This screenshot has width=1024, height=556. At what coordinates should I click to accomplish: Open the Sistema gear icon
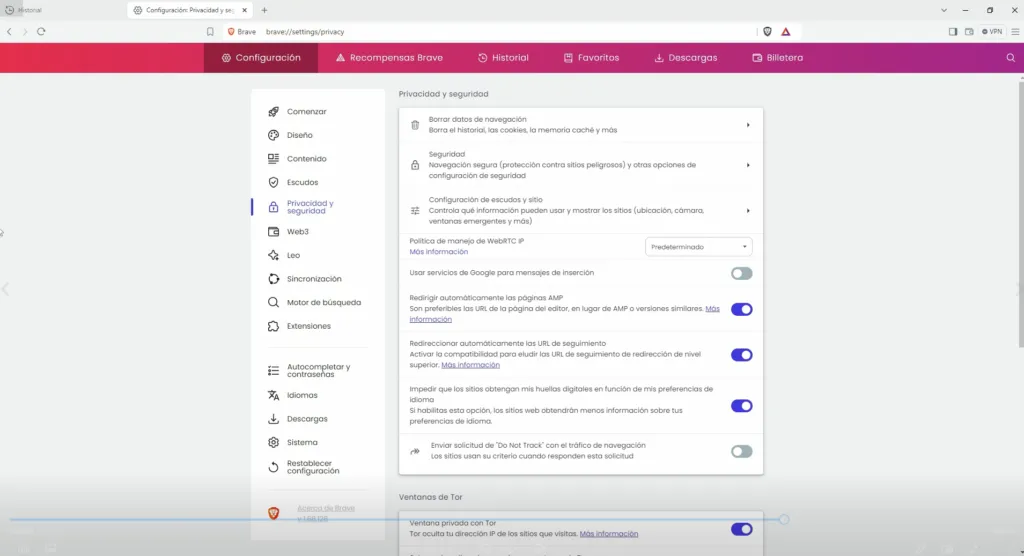point(273,442)
